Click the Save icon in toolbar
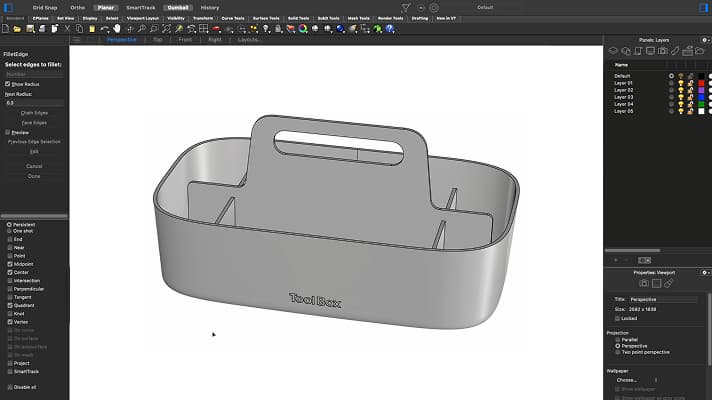712x400 pixels. pos(30,28)
